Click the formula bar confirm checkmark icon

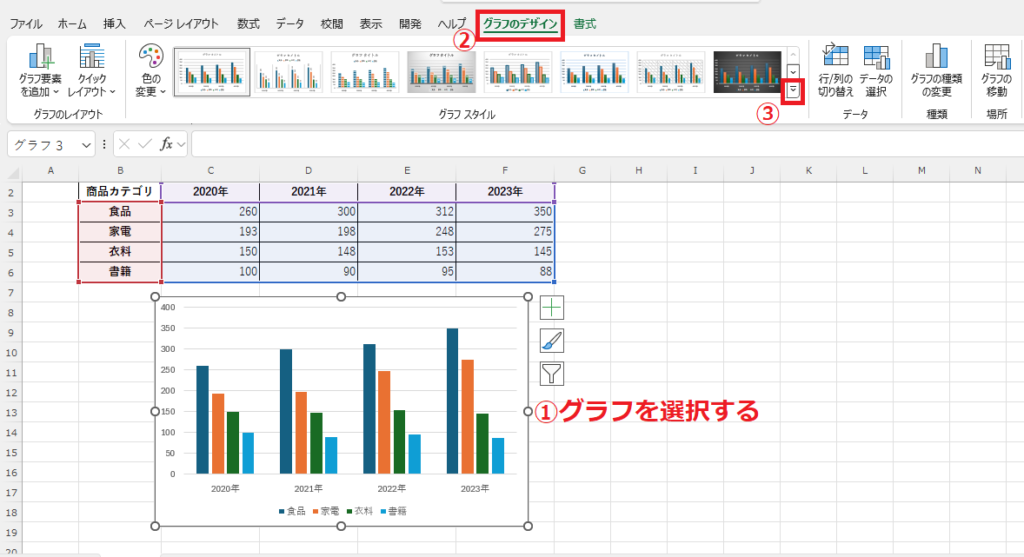(x=145, y=144)
